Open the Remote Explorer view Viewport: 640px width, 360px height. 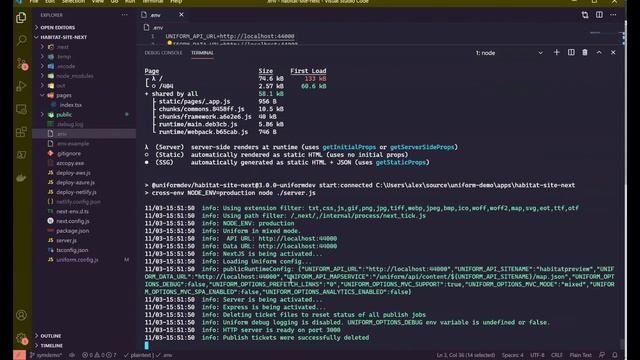click(21, 109)
